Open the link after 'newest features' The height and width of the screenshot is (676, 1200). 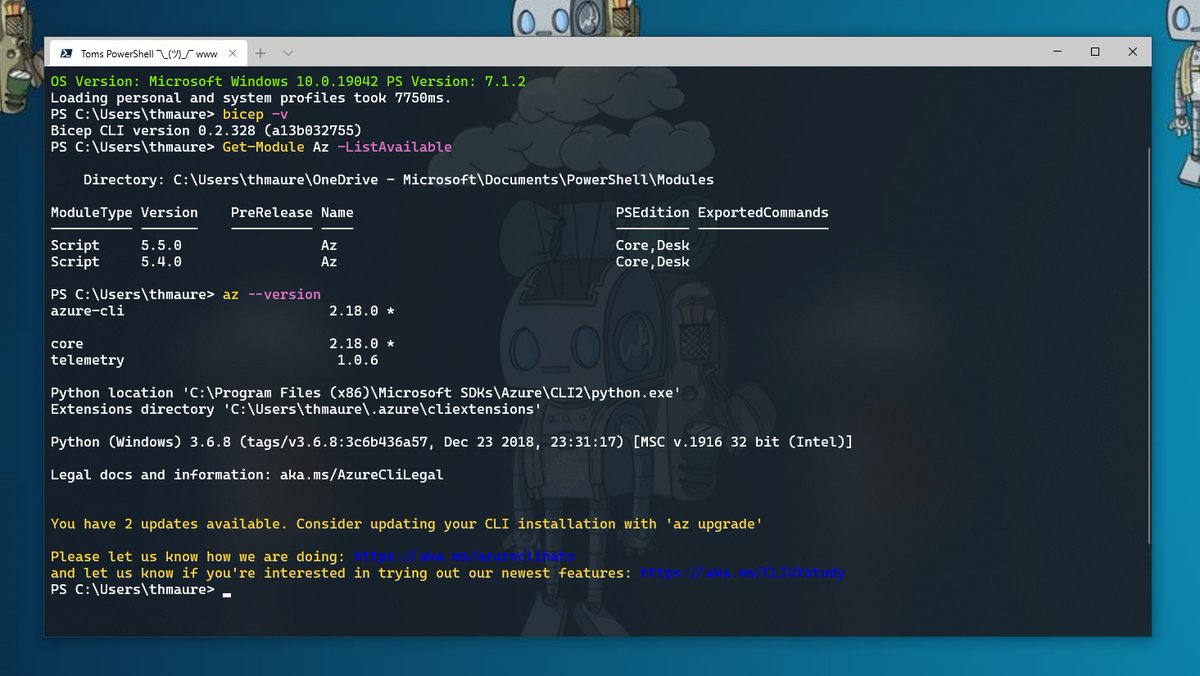tap(743, 573)
